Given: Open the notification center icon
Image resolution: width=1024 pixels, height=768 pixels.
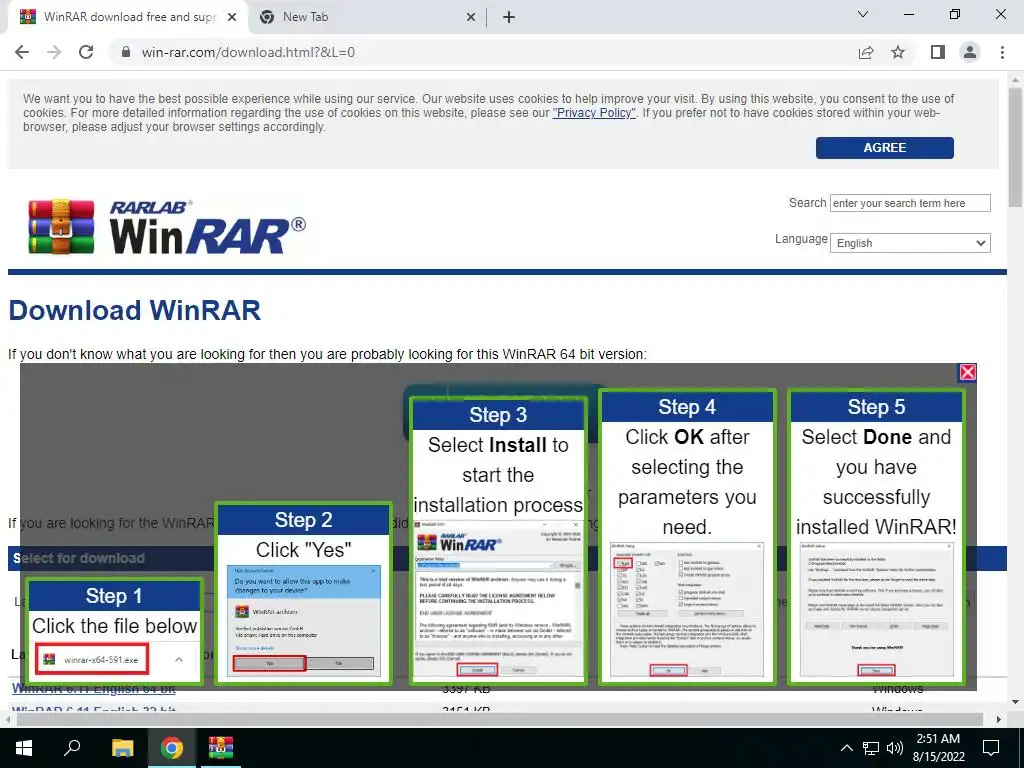Looking at the screenshot, I should tap(991, 748).
